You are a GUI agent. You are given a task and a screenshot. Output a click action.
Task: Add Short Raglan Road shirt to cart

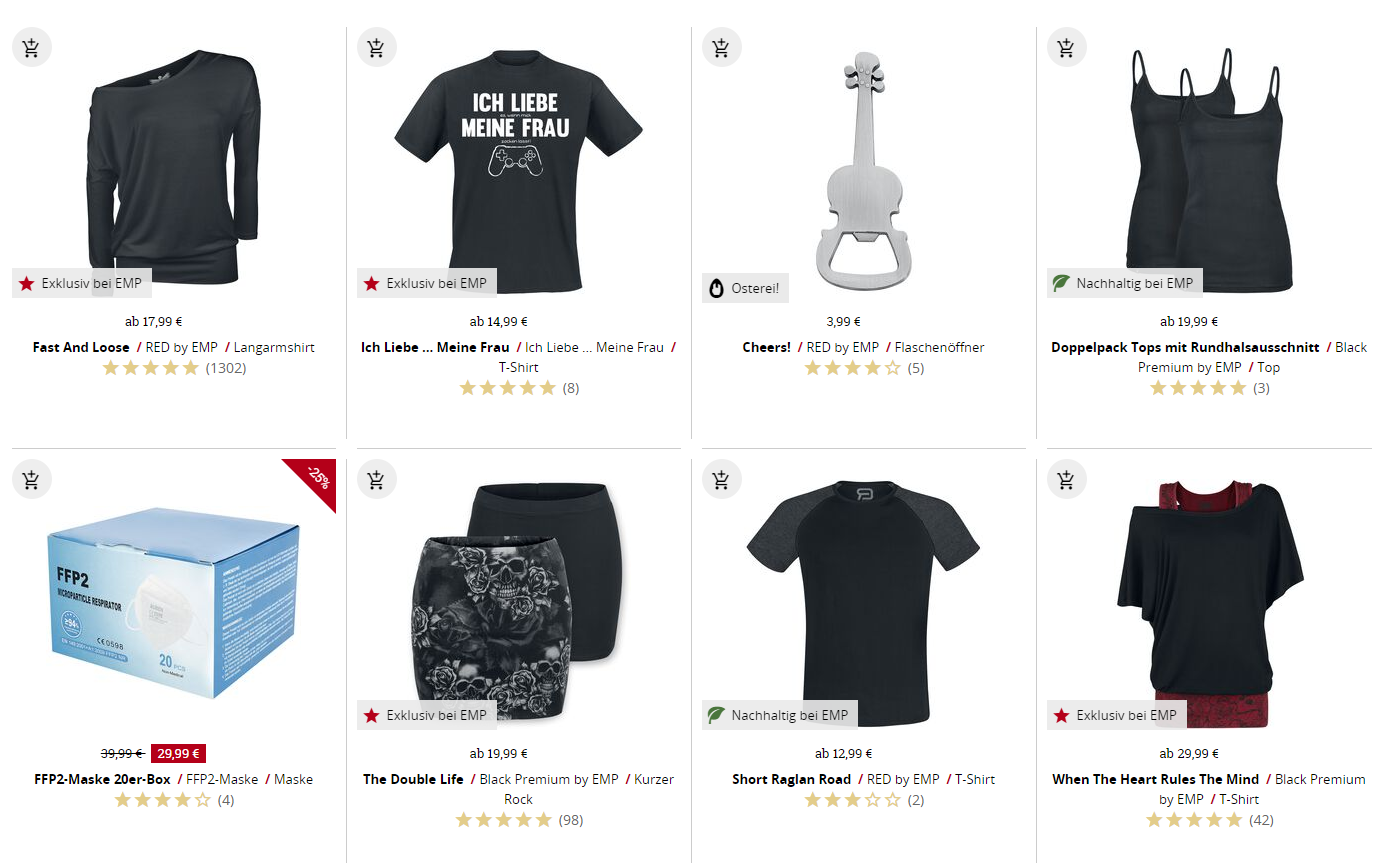[721, 479]
